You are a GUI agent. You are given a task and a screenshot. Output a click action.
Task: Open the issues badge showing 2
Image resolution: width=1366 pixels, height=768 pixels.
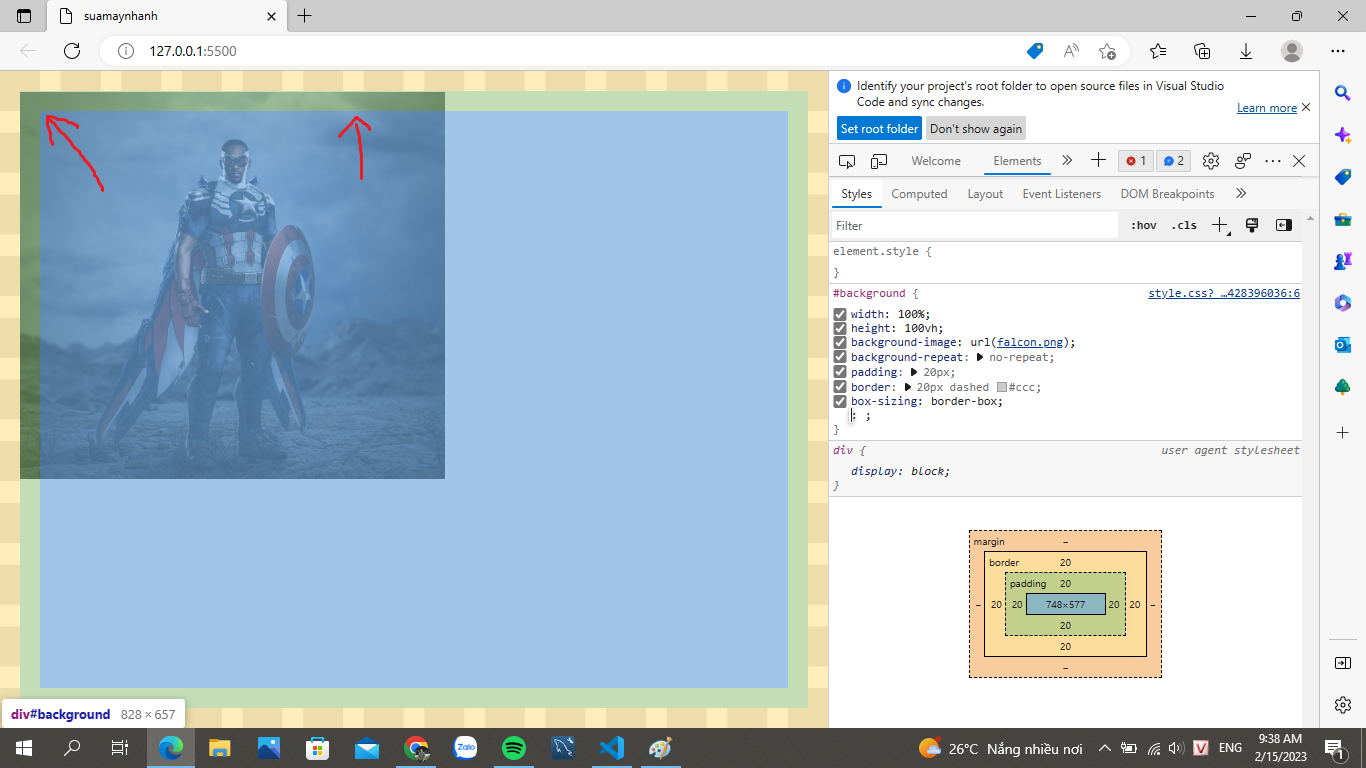click(1174, 161)
